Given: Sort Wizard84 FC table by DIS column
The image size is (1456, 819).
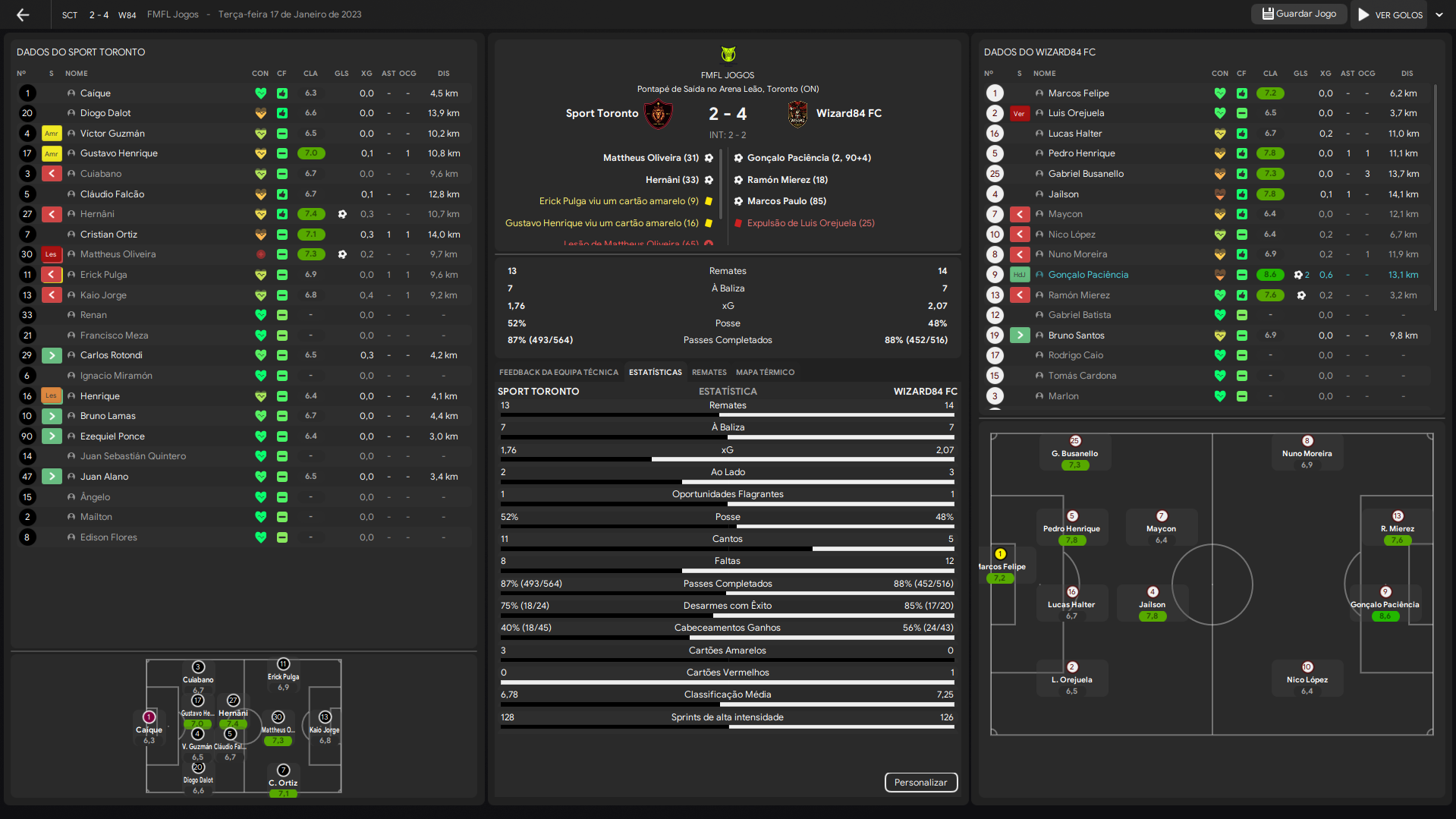Looking at the screenshot, I should tap(1407, 74).
